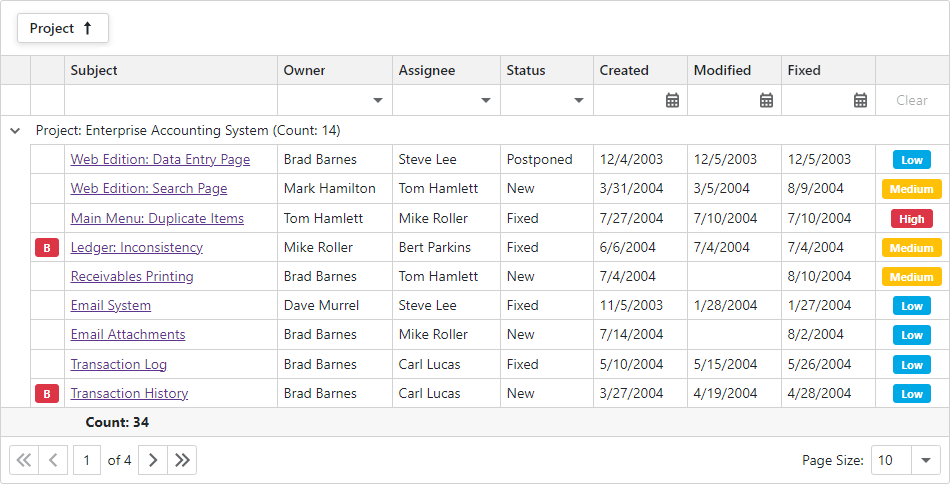The width and height of the screenshot is (950, 484).
Task: Click the Subject filter text field
Action: click(170, 100)
